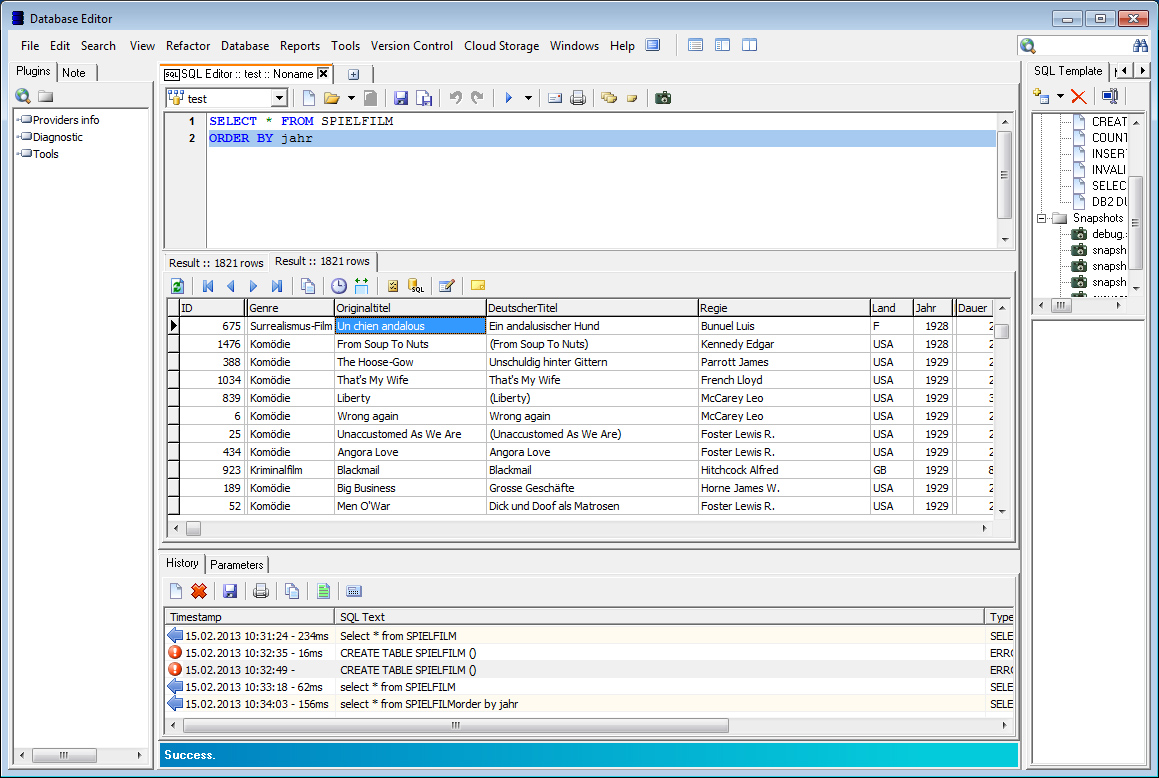
Task: Open the Refactor menu
Action: 188,46
